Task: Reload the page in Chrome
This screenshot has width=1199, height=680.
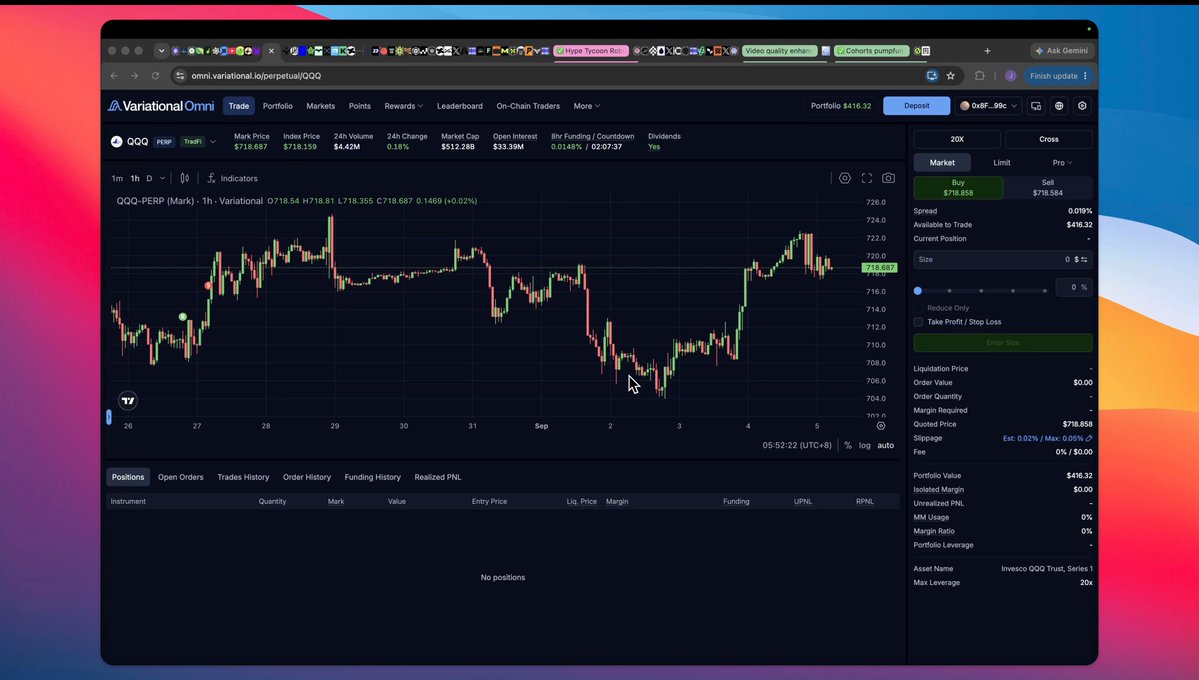Action: point(155,76)
